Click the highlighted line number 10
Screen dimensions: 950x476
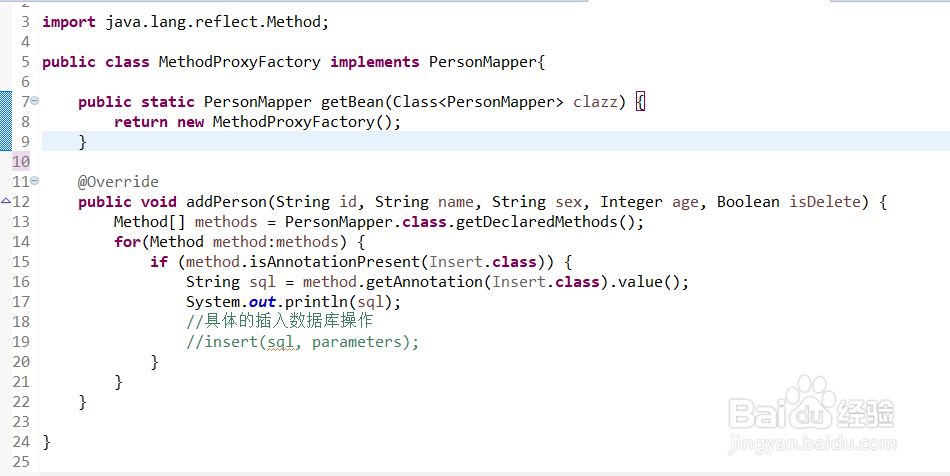21,162
